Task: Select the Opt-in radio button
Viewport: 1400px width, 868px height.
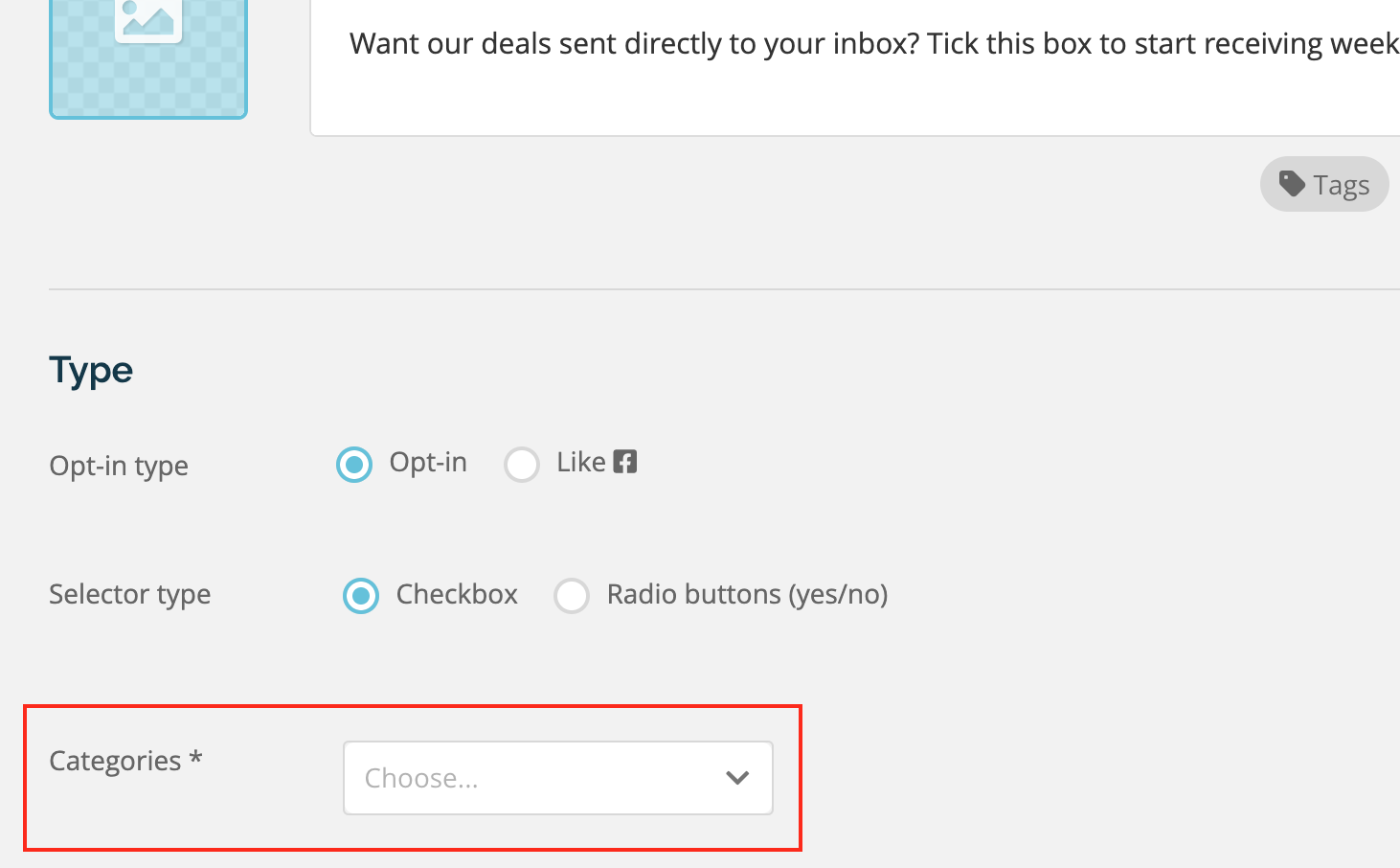Action: (354, 465)
